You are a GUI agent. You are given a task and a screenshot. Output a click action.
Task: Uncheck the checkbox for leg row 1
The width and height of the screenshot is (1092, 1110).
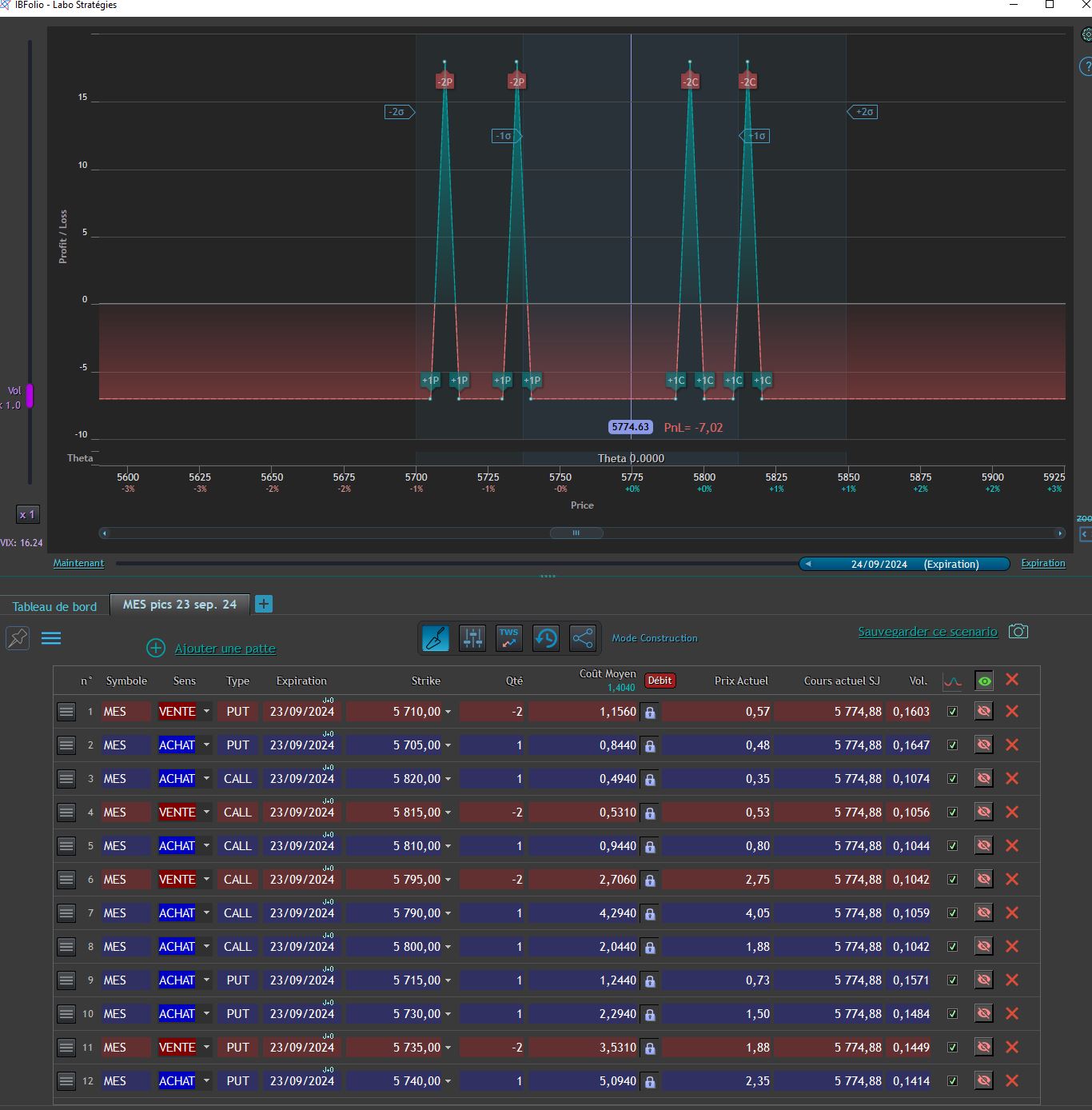coord(952,711)
